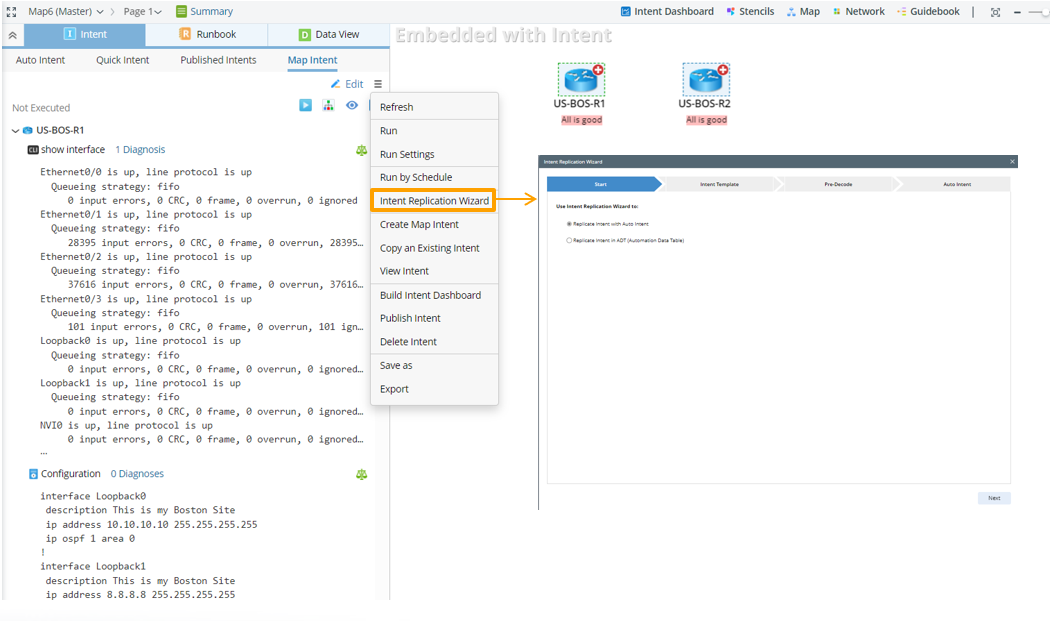Select Save as menu entry
1050x621 pixels.
click(434, 366)
